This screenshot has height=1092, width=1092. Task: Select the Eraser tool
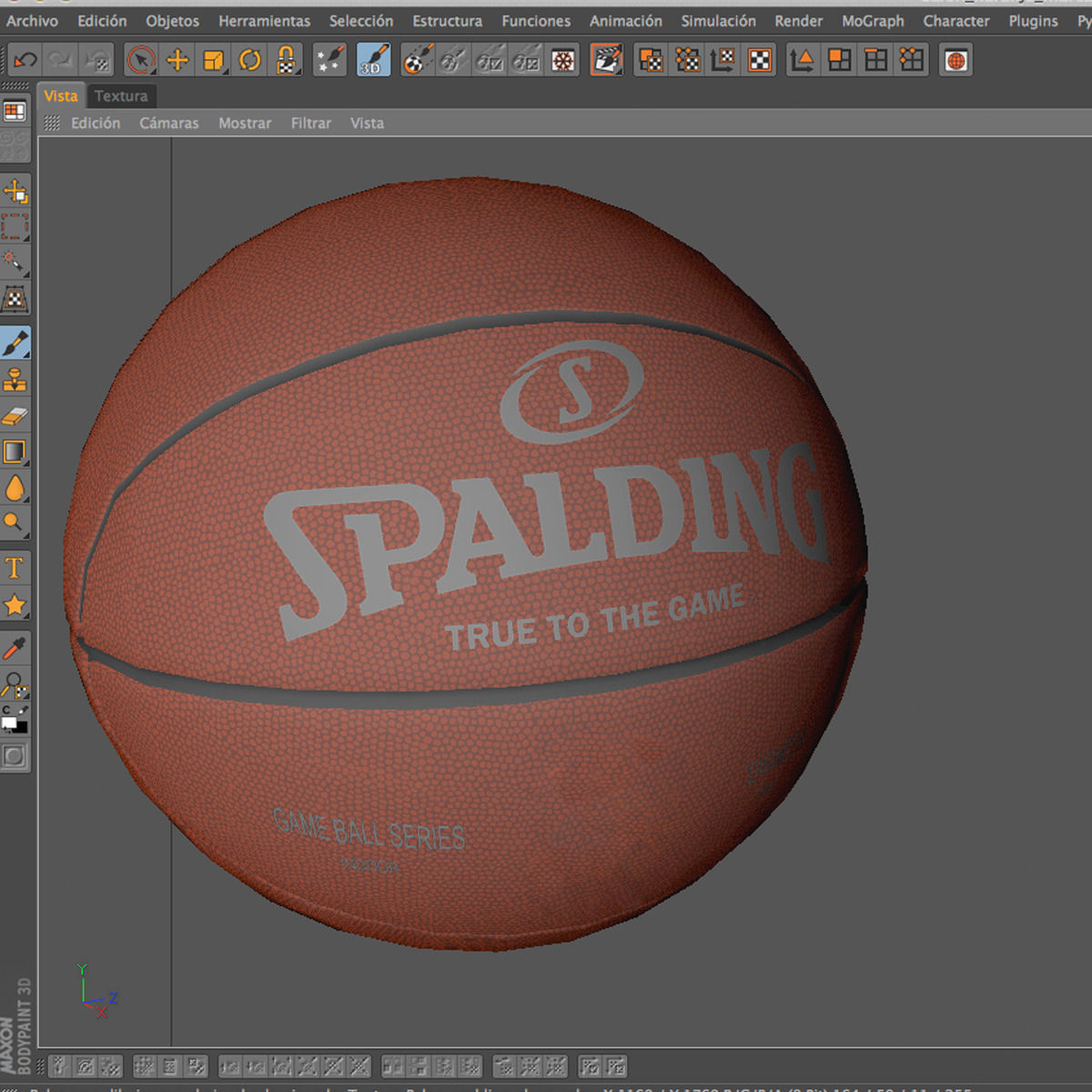pyautogui.click(x=15, y=416)
